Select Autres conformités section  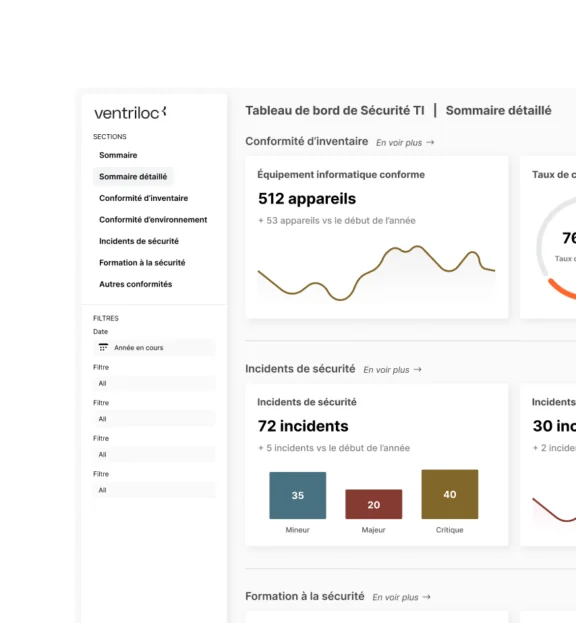[135, 284]
